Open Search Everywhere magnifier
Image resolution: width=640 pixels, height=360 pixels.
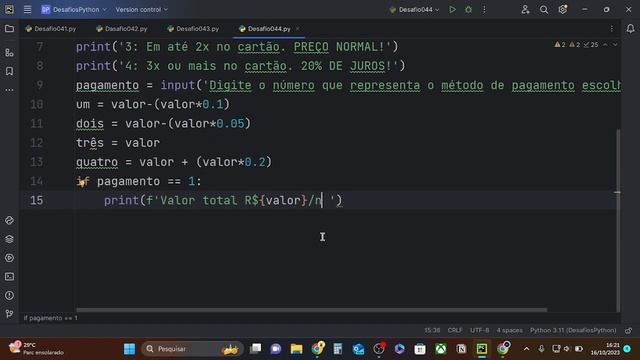click(544, 9)
